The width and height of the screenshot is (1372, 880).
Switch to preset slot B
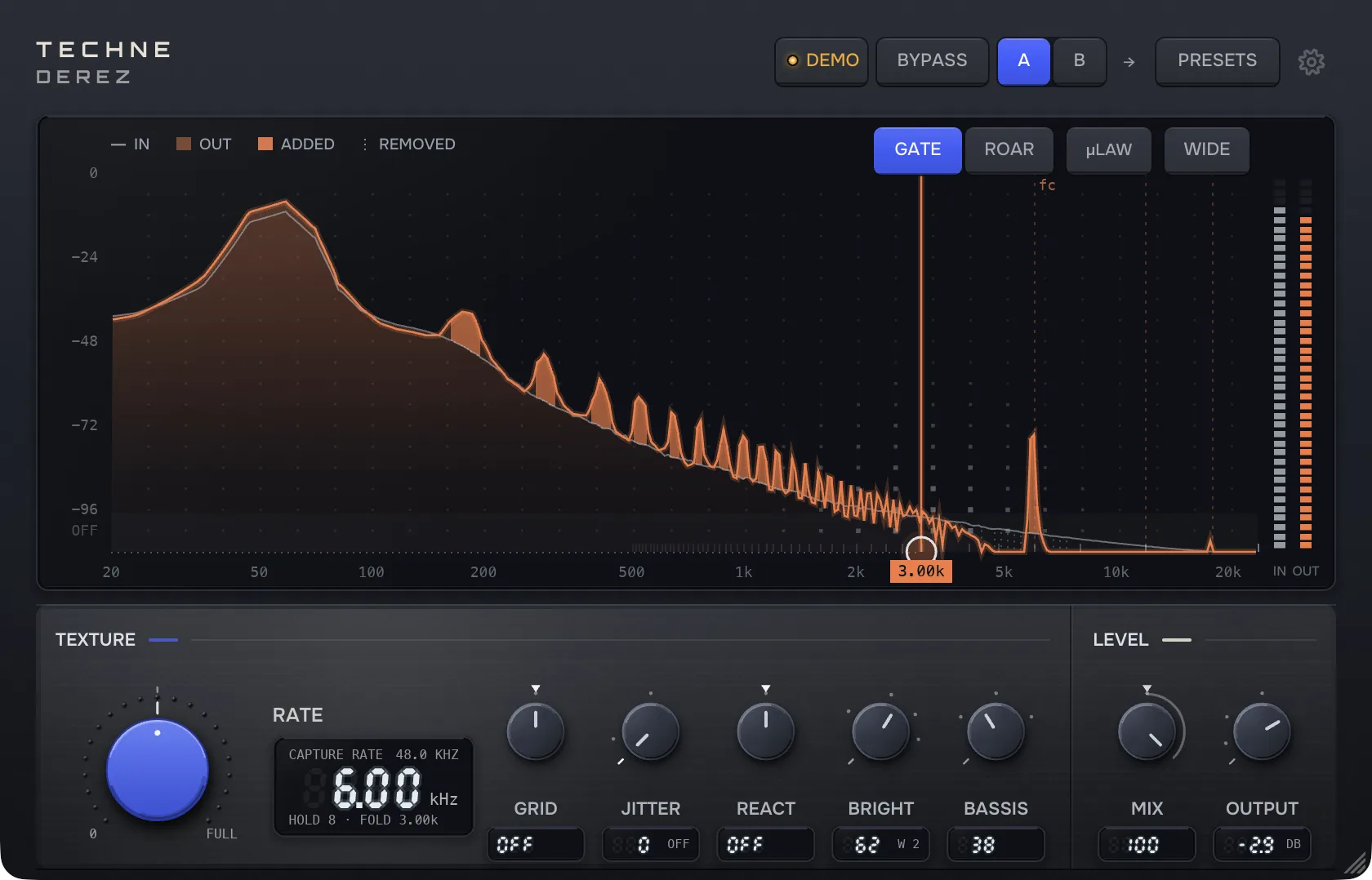1079,60
